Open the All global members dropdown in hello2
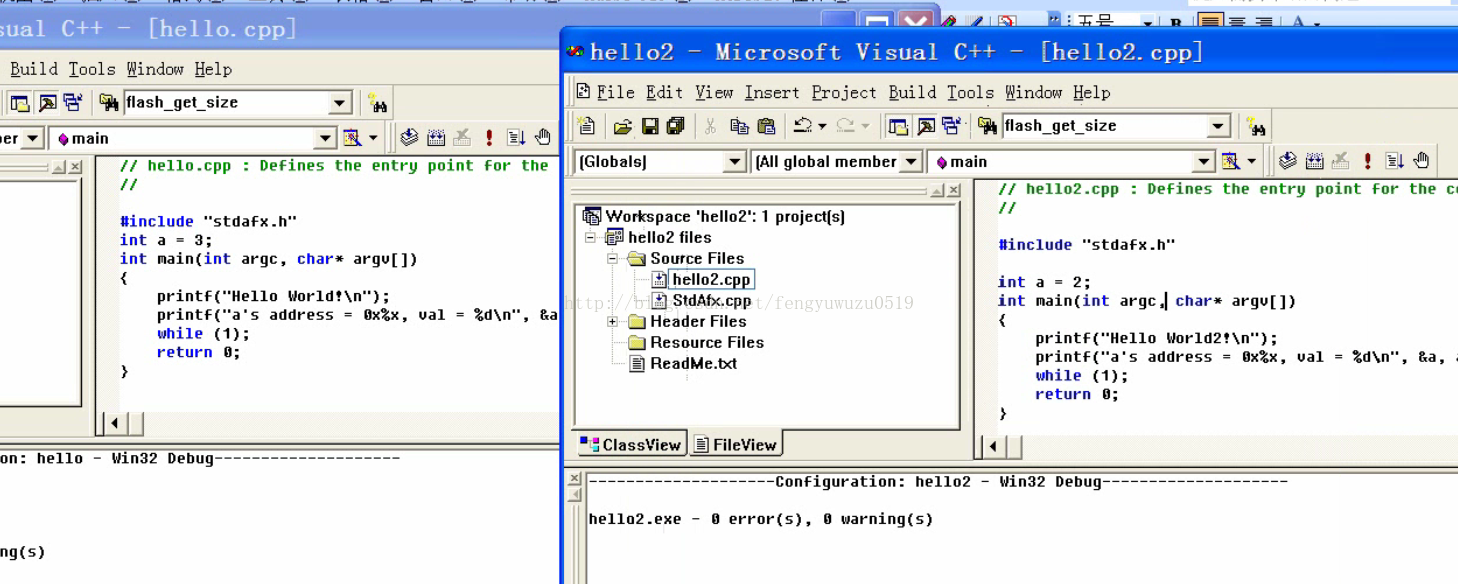The width and height of the screenshot is (1458, 584). coord(910,161)
